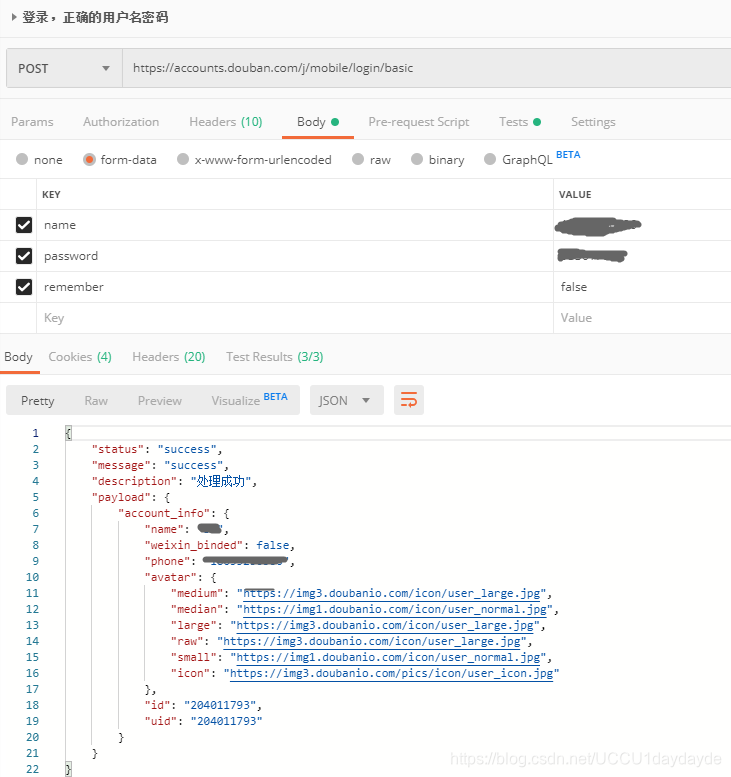Select x-www-form-urlencoded body type
Screen dimensions: 731x777
point(254,160)
